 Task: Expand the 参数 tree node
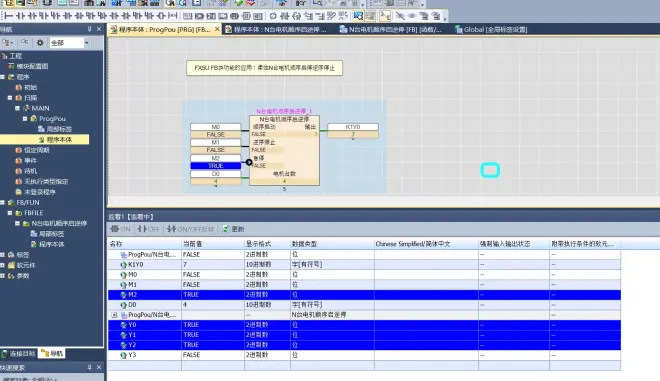3,275
